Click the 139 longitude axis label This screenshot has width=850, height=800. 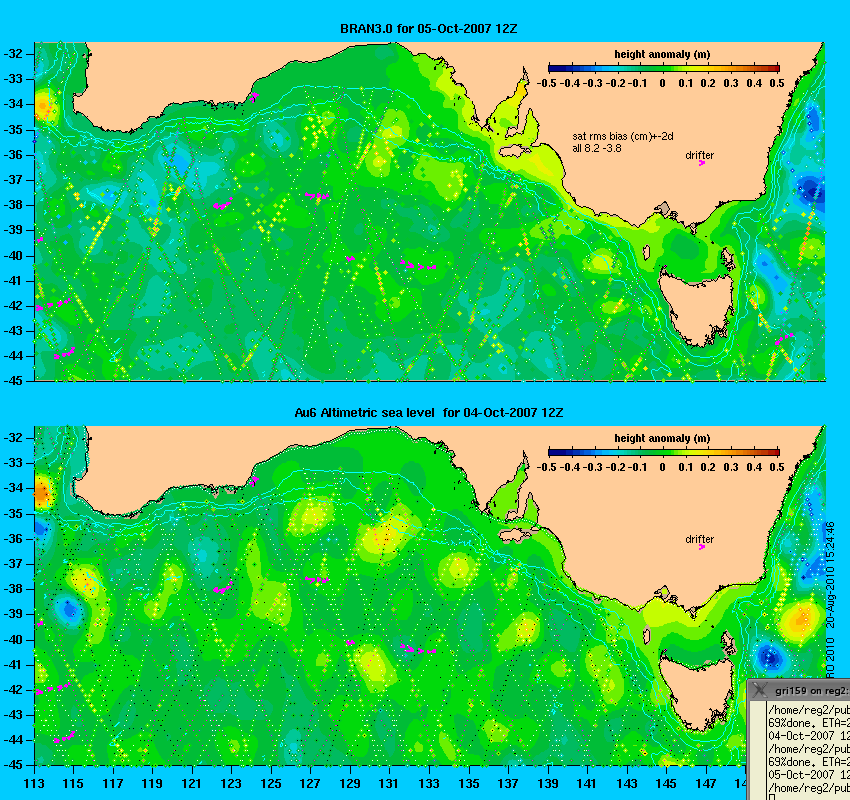(548, 783)
